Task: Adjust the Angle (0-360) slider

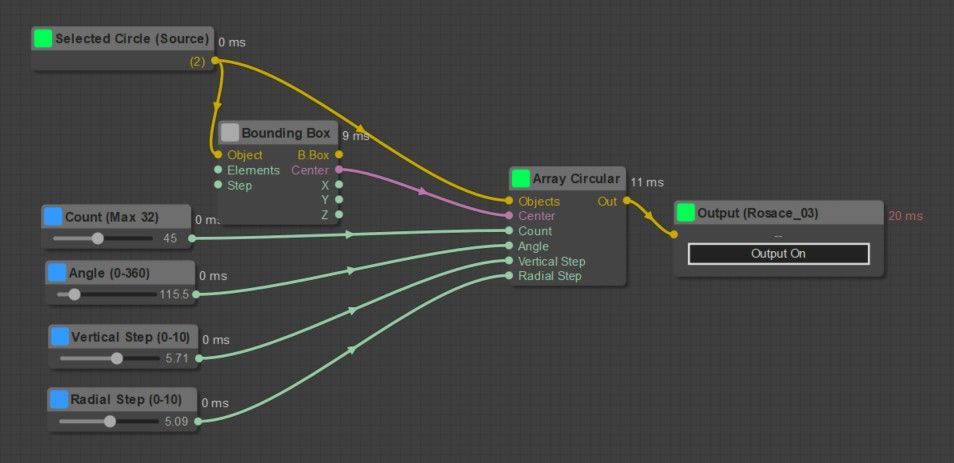Action: 106,294
